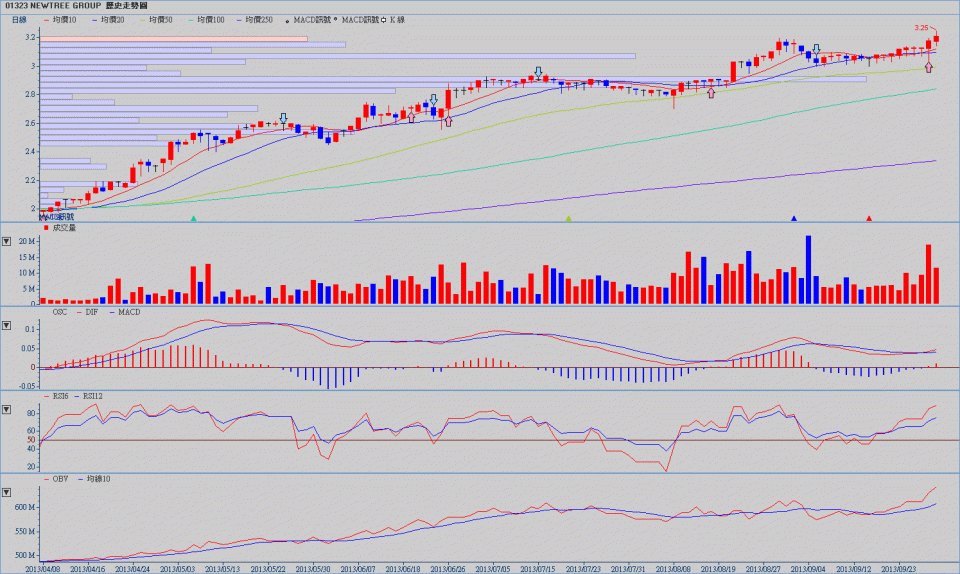Viewport: 960px width, 574px height.
Task: Click the pink up-arrow signal near 2013/08/19
Action: pyautogui.click(x=711, y=92)
